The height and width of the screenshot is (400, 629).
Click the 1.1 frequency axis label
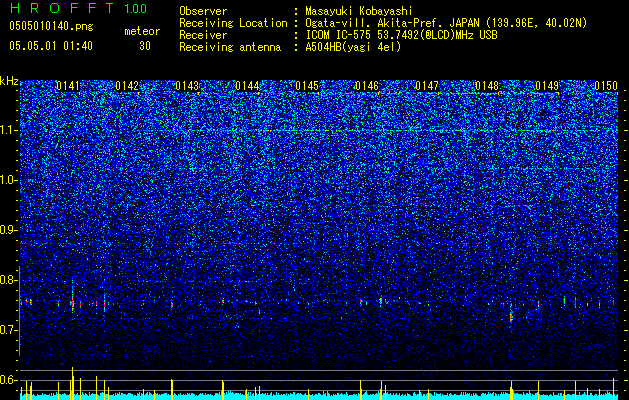pos(9,130)
